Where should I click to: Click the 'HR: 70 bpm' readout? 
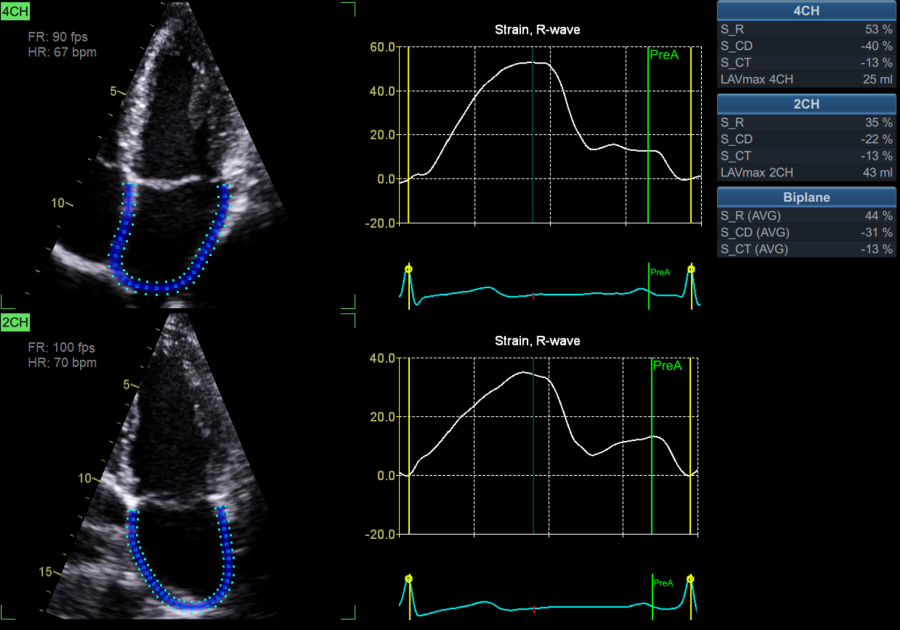pyautogui.click(x=62, y=363)
